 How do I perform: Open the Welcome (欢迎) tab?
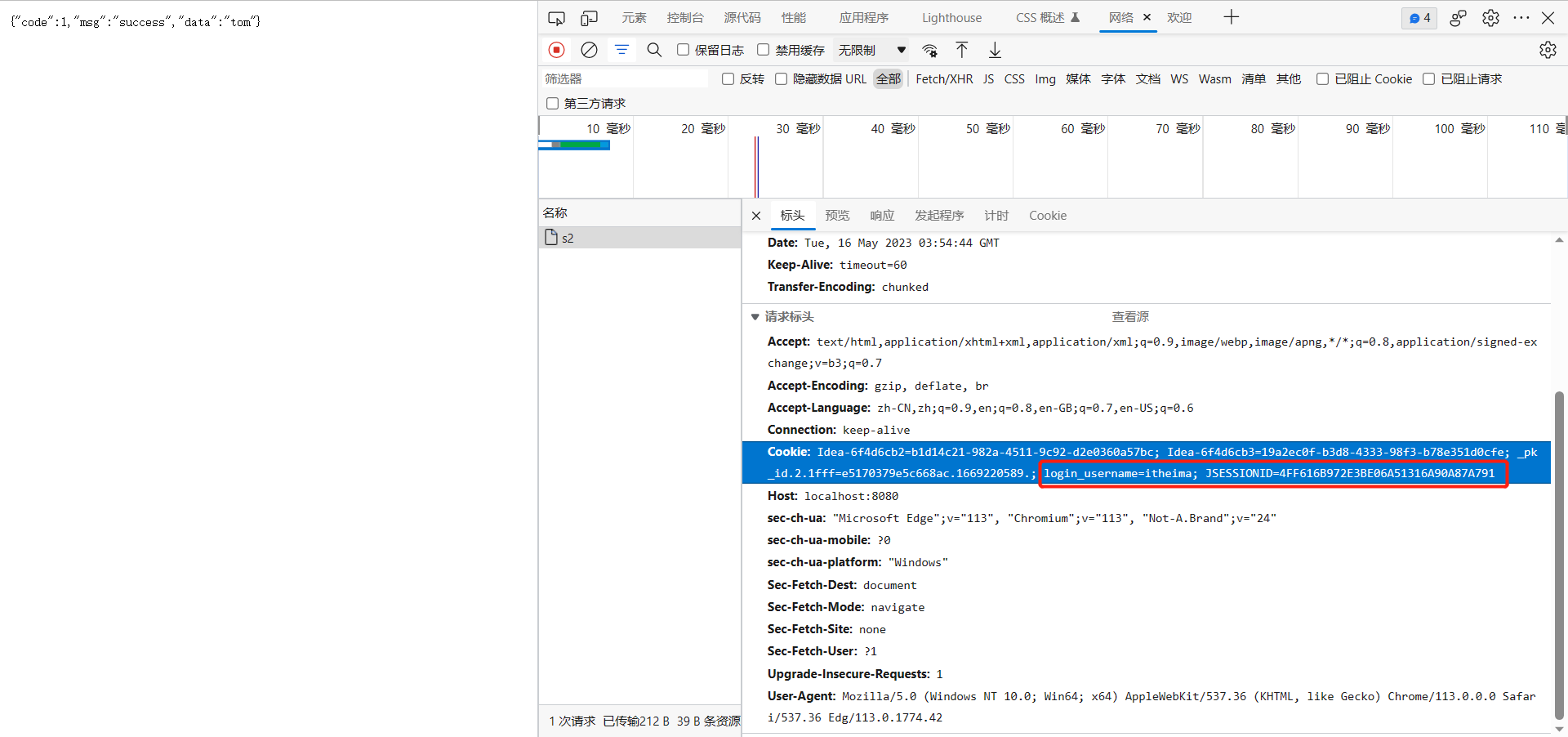1179,18
